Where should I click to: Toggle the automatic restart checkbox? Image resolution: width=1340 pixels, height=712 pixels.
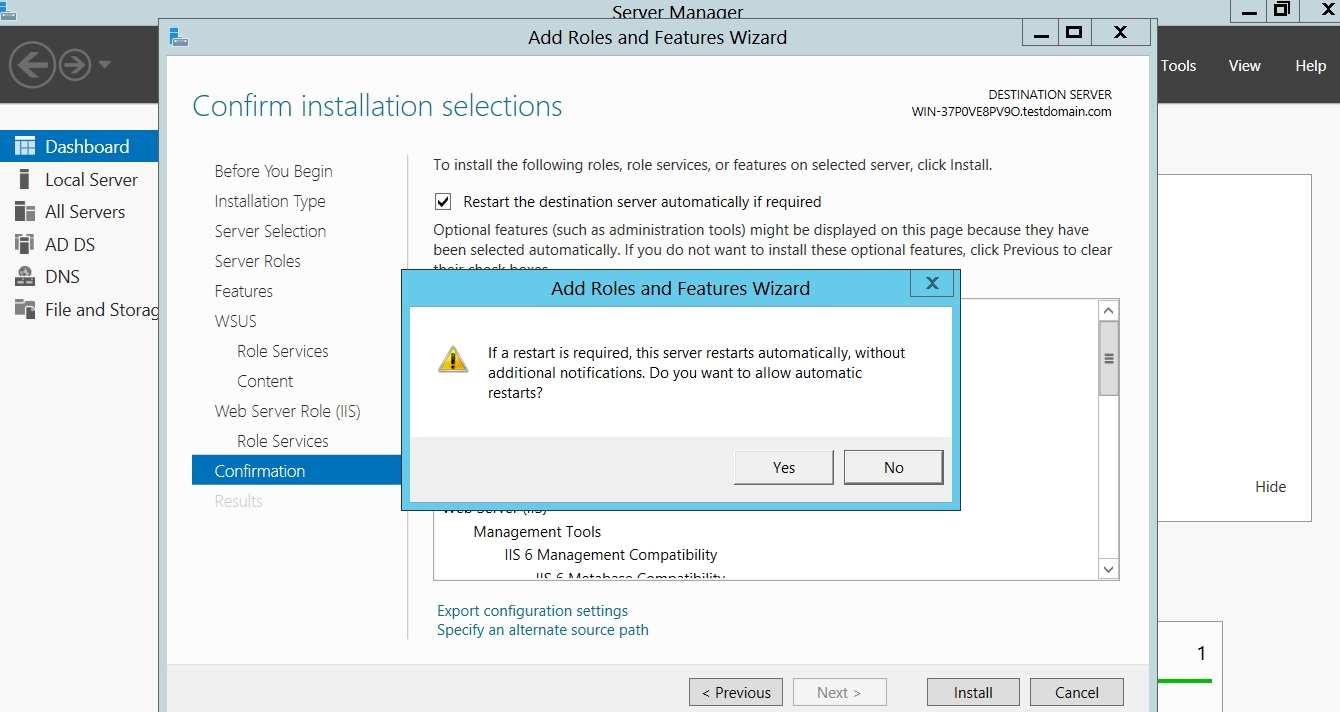(443, 202)
